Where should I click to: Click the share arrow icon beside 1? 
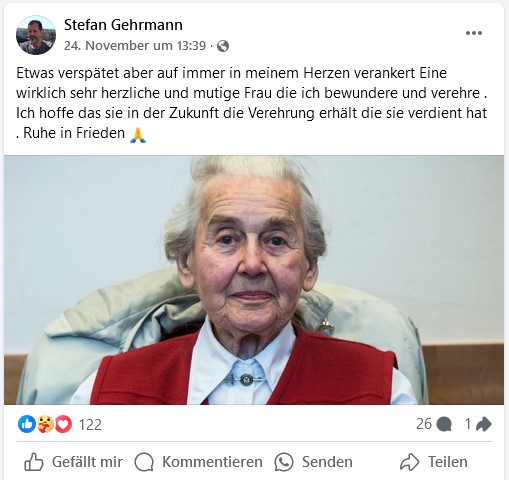pyautogui.click(x=484, y=424)
